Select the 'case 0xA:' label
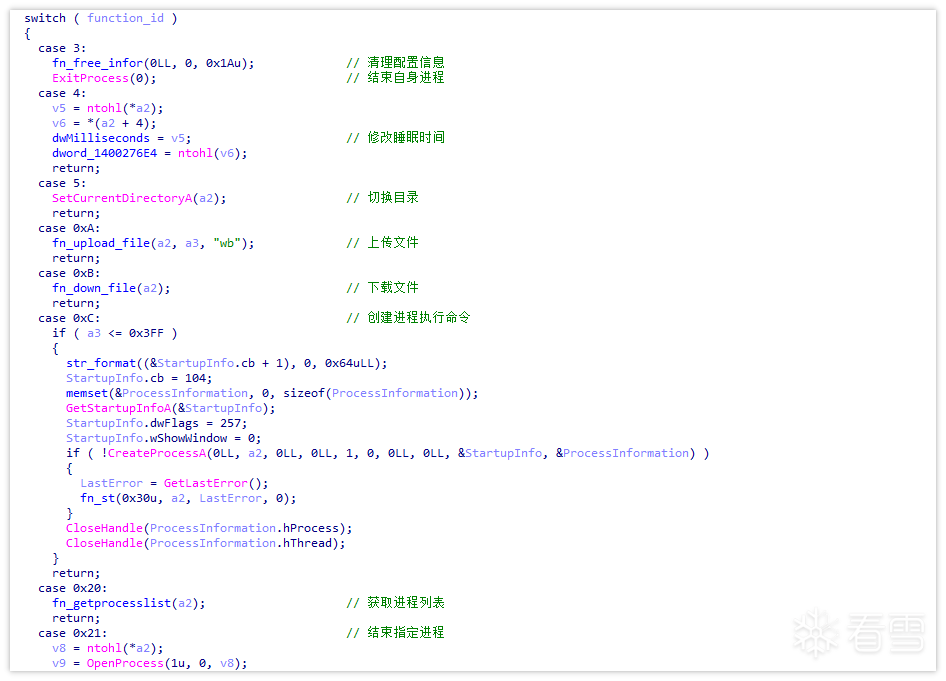 coord(69,228)
